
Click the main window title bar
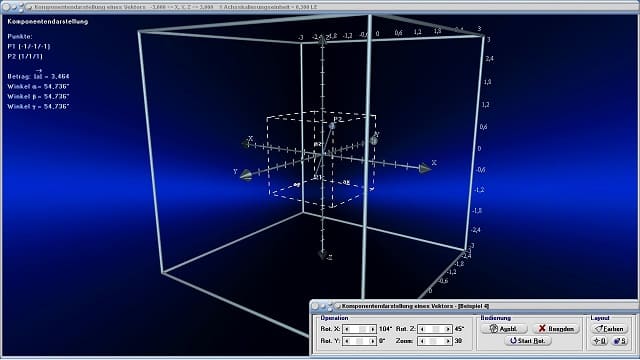(x=320, y=7)
